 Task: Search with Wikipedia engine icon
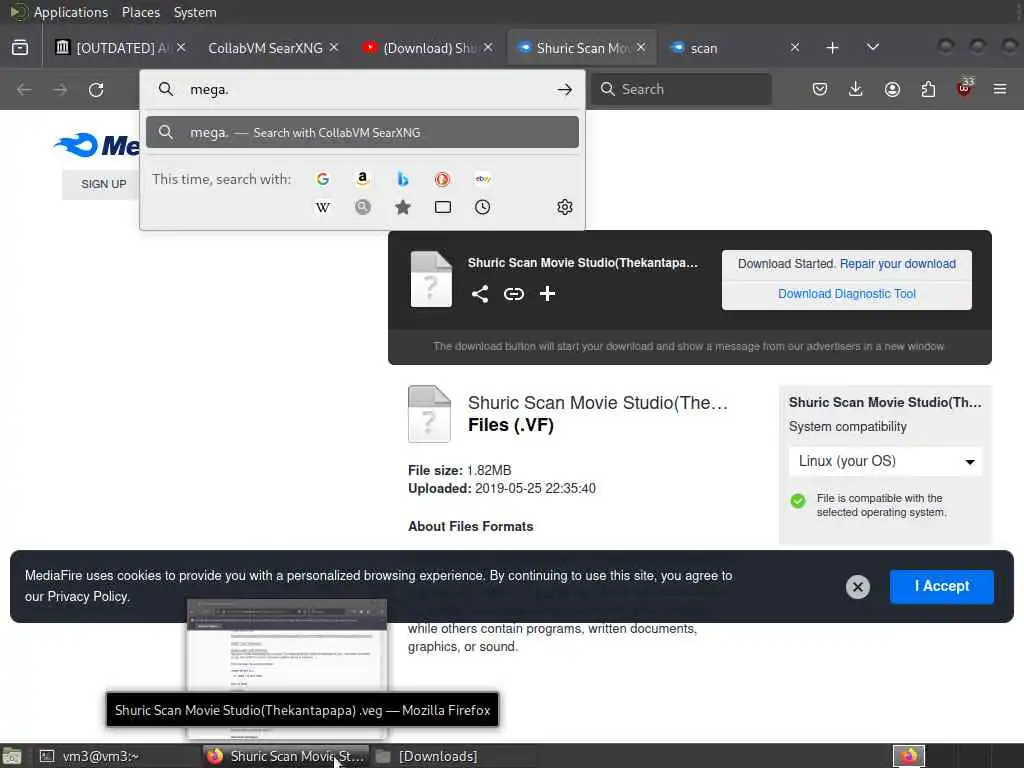[323, 208]
